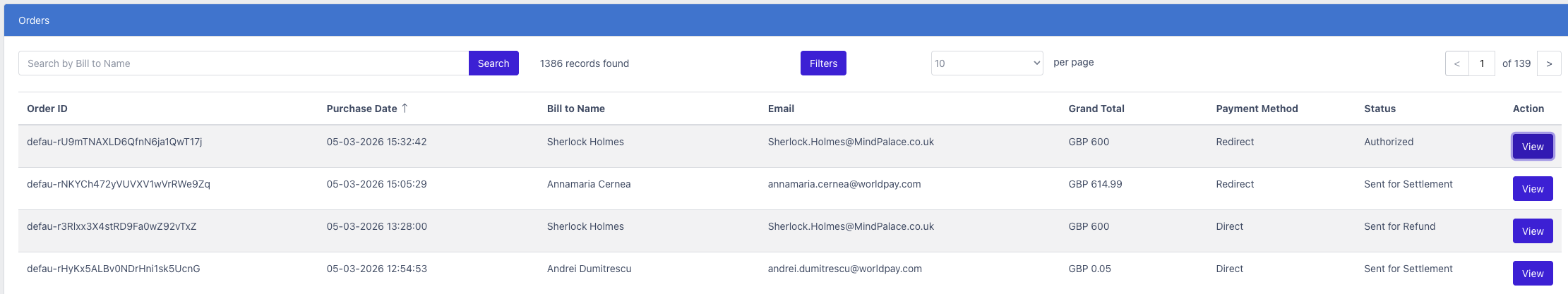View the Sent for Refund order
Screen dimensions: 1568x294
click(1532, 231)
